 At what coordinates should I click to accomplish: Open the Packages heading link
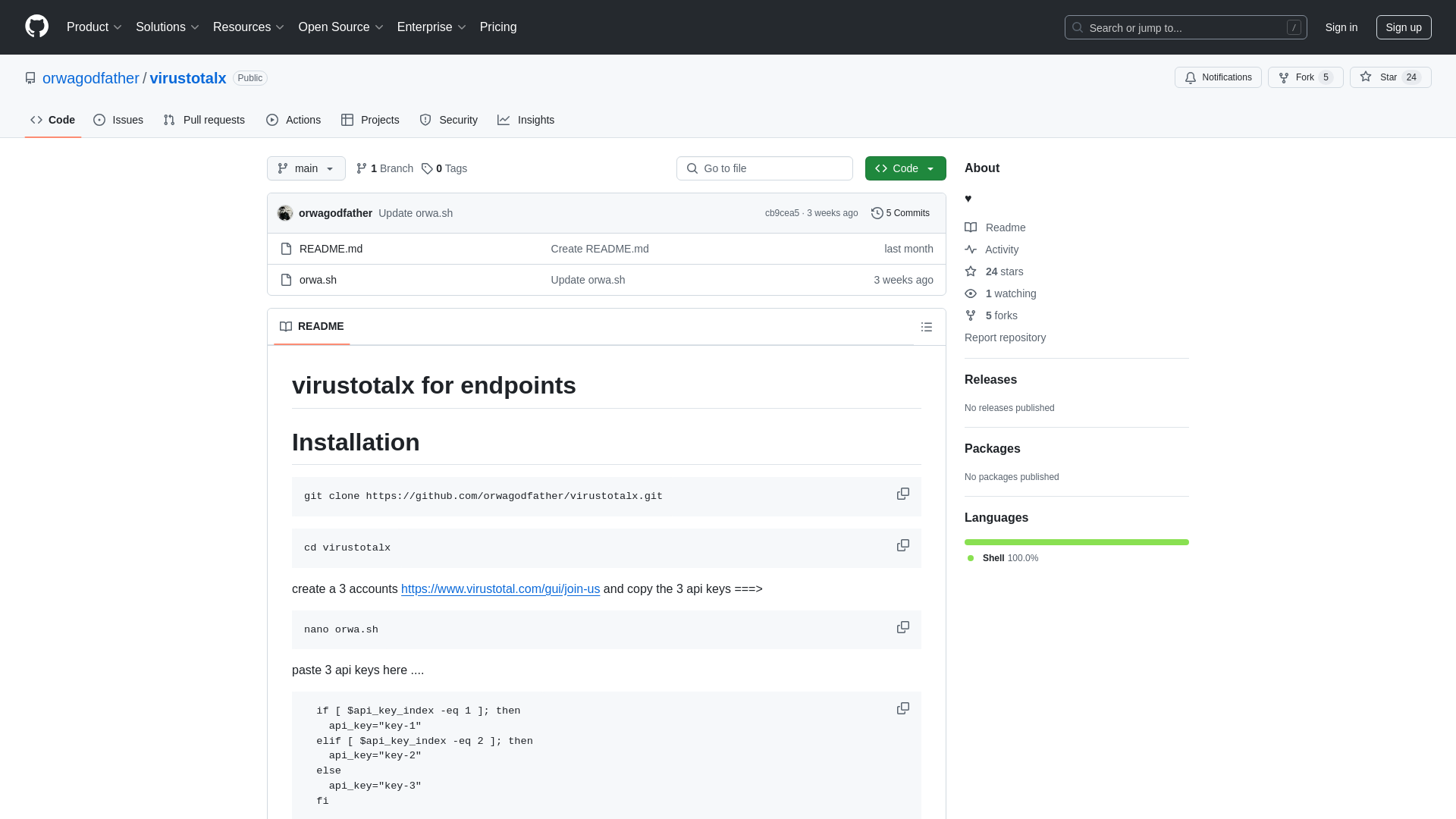[x=992, y=449]
